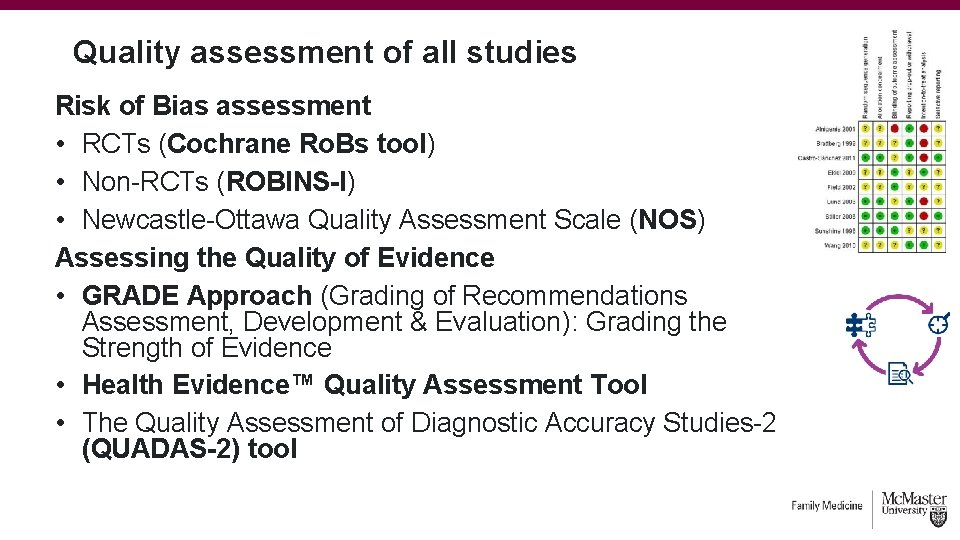Click the McMaster University logo text

(913, 504)
